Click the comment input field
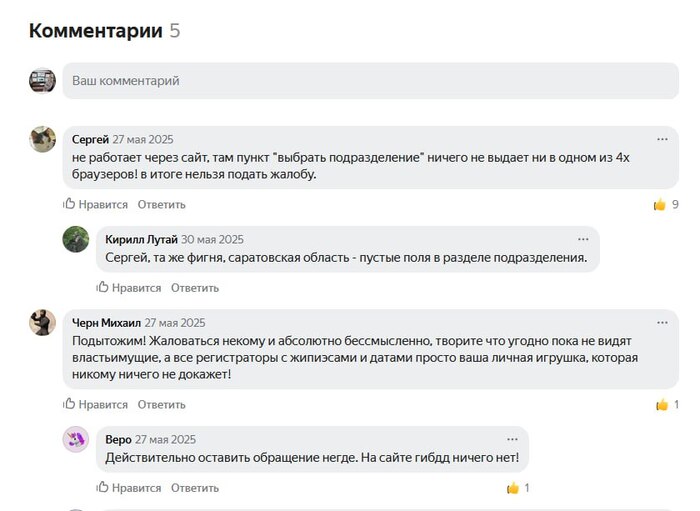The height and width of the screenshot is (511, 700). click(x=370, y=81)
